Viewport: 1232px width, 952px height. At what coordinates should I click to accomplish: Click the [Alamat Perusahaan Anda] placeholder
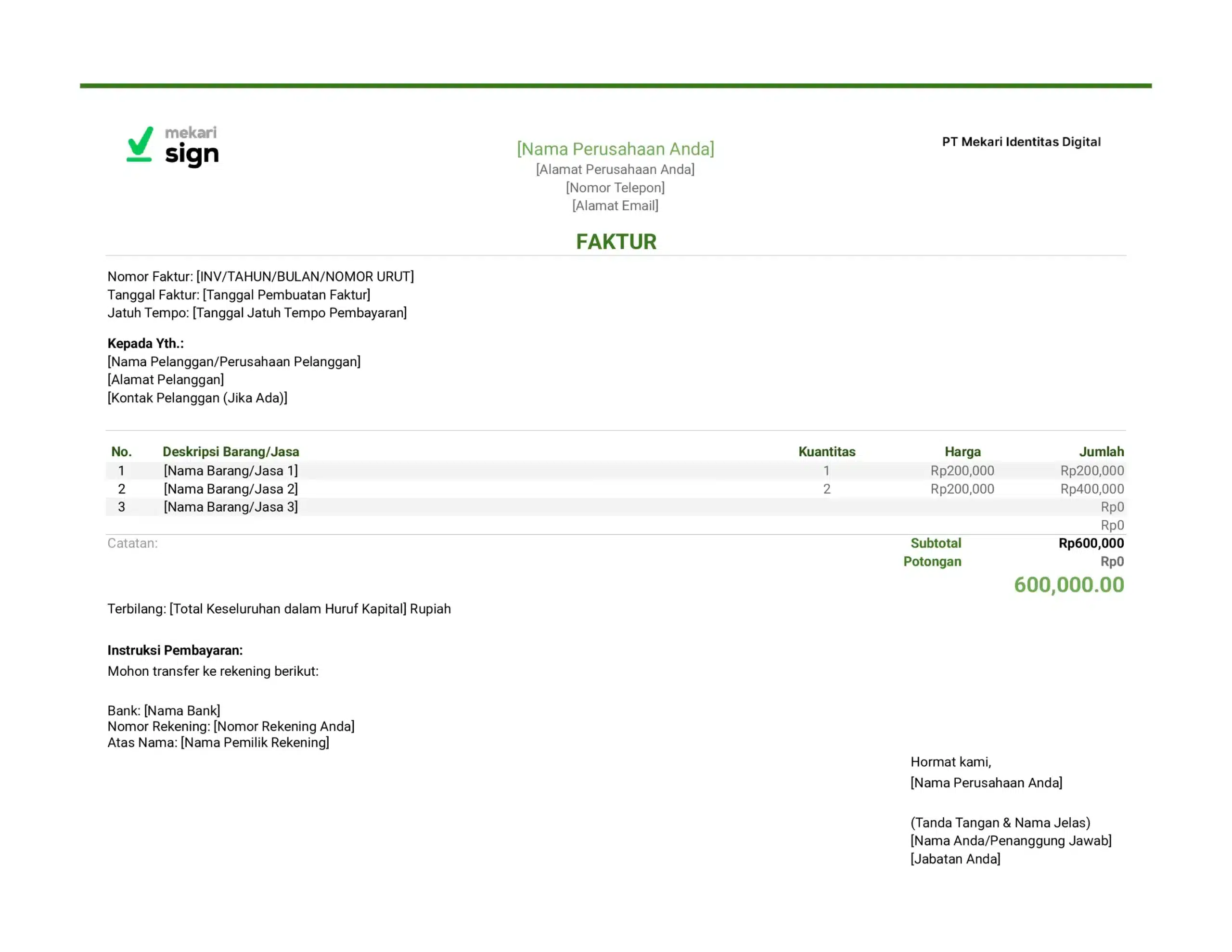point(615,169)
